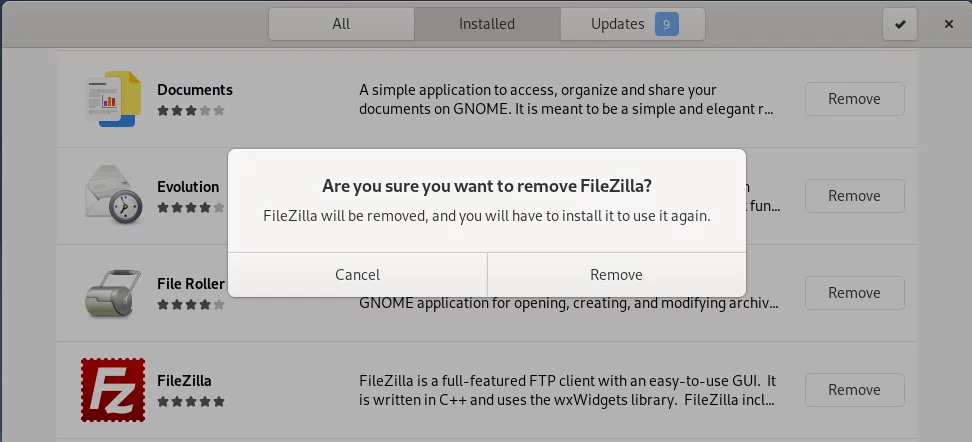Switch to the All tab
The image size is (972, 442).
(x=341, y=24)
